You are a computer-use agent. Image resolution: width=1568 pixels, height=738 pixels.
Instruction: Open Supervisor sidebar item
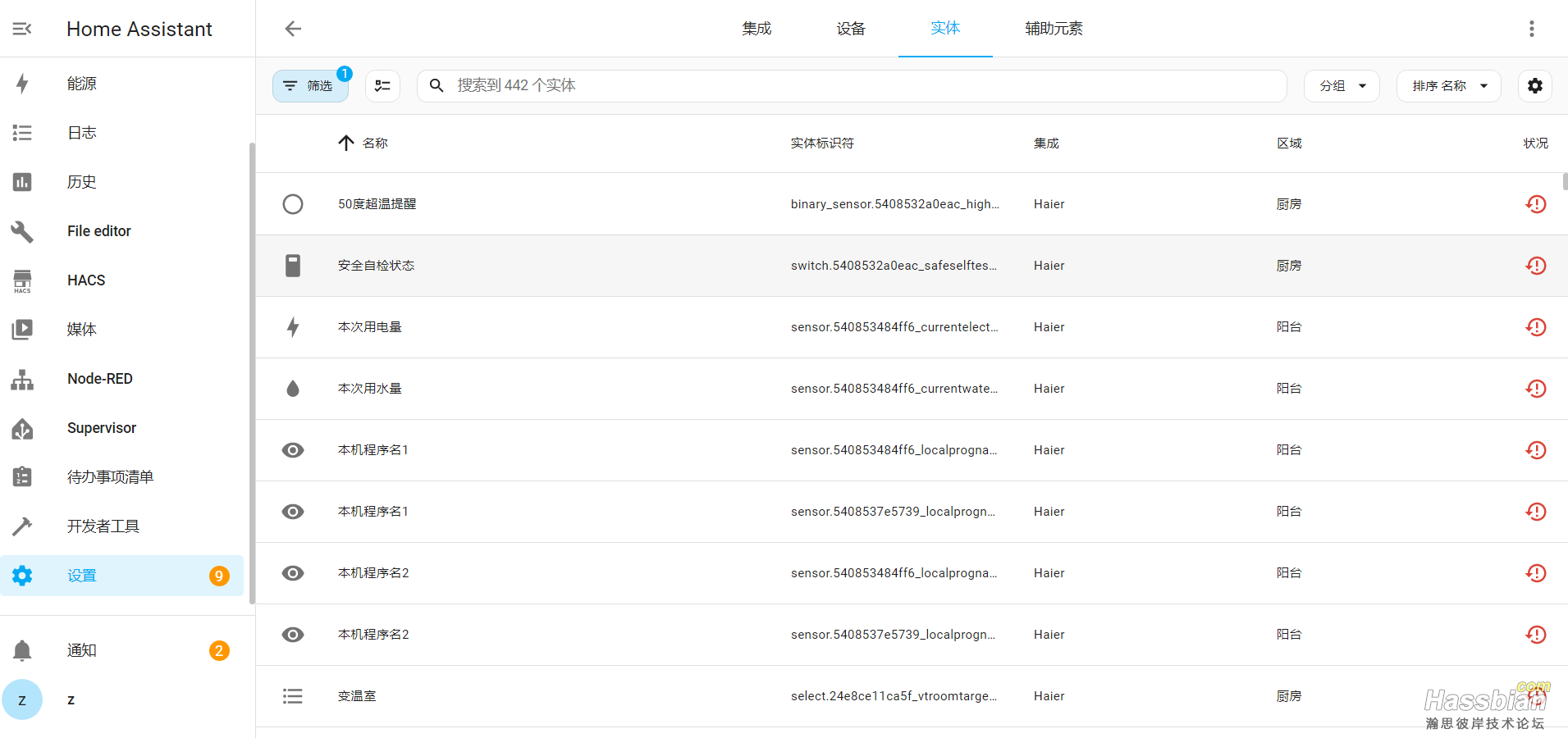click(102, 428)
